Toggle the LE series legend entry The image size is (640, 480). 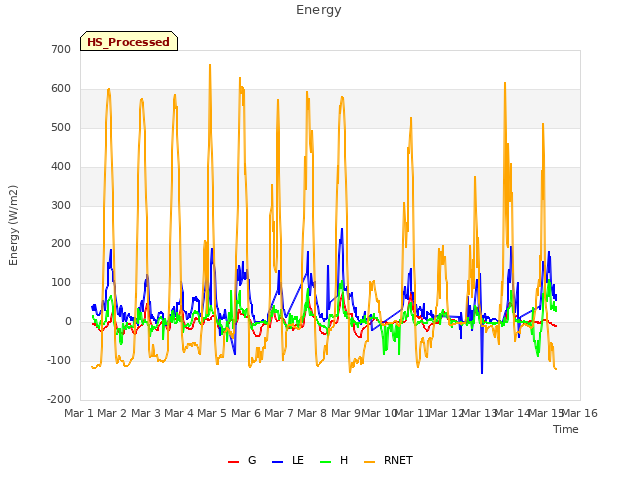(288, 460)
